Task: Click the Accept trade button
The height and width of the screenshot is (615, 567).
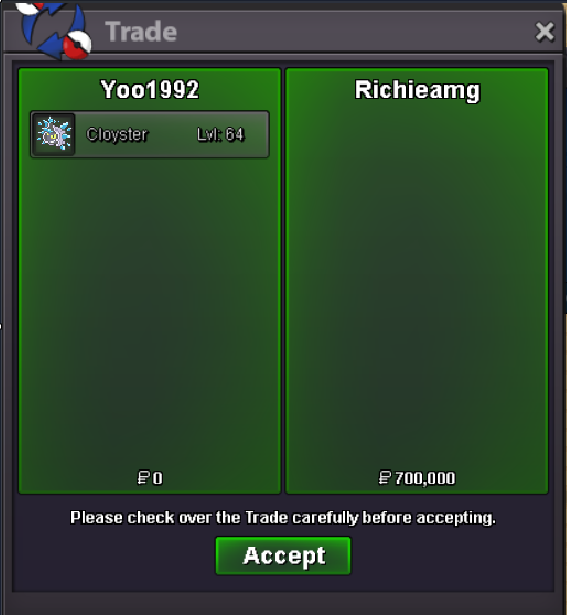Action: [283, 555]
